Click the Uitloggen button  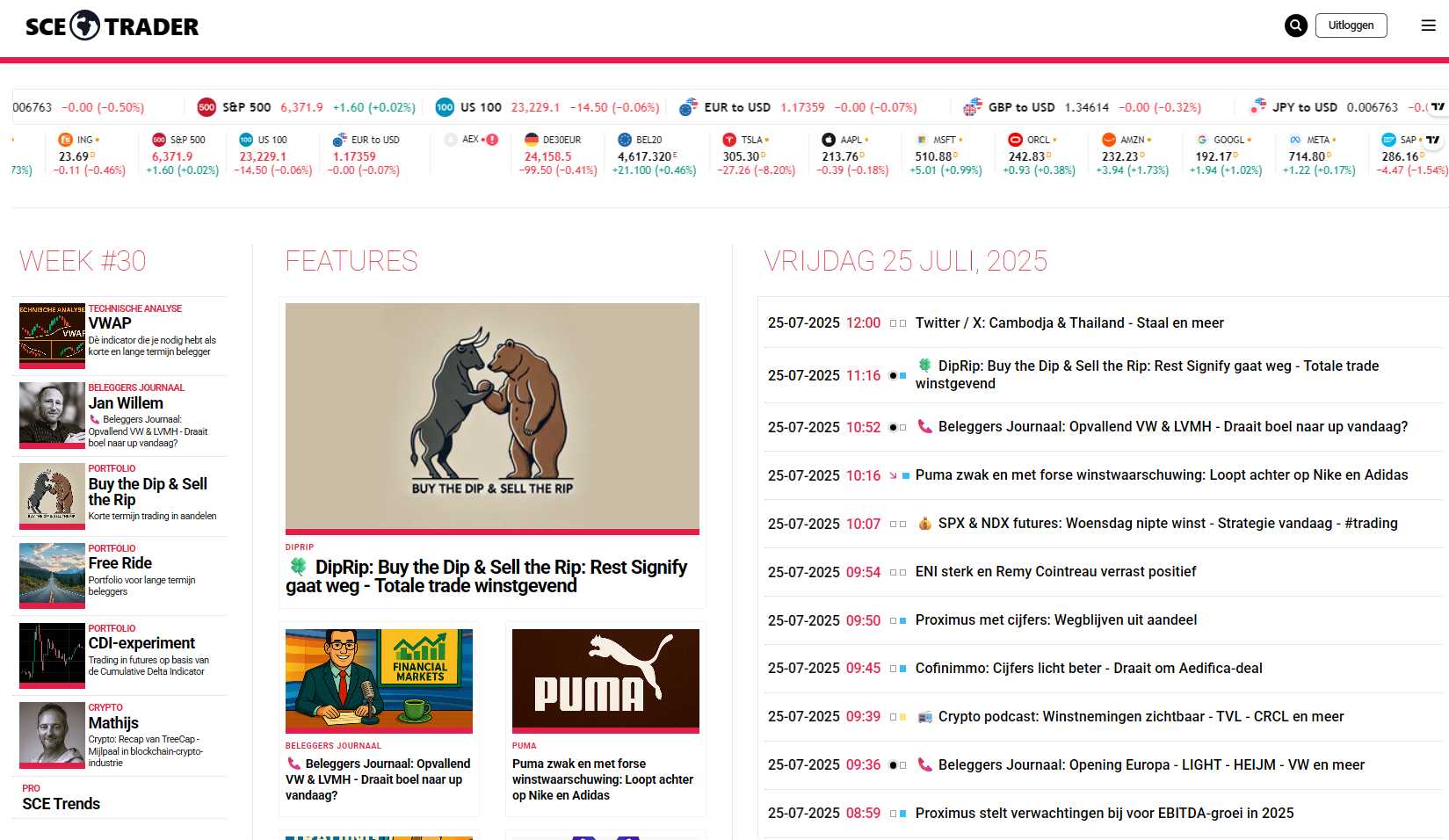[1351, 25]
